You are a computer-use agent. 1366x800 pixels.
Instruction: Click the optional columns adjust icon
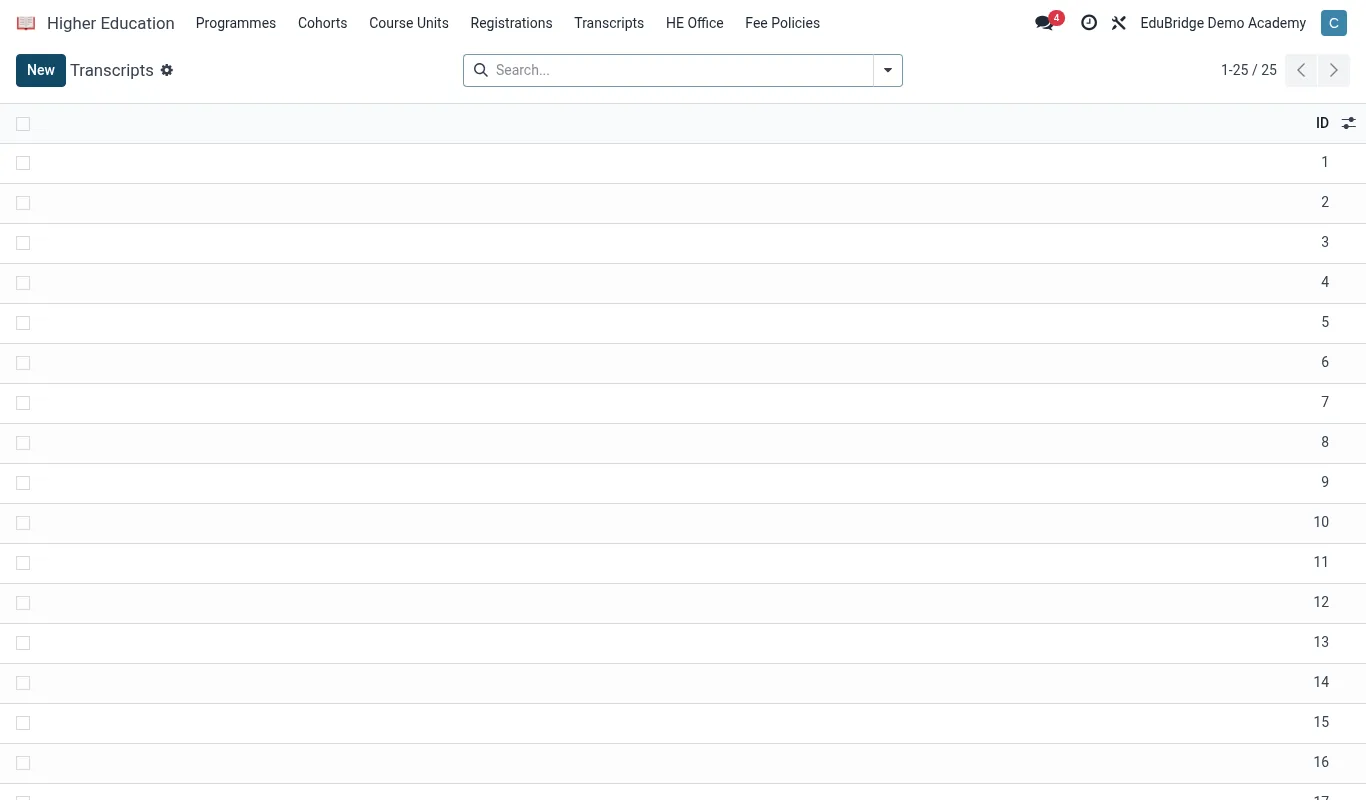[1349, 123]
